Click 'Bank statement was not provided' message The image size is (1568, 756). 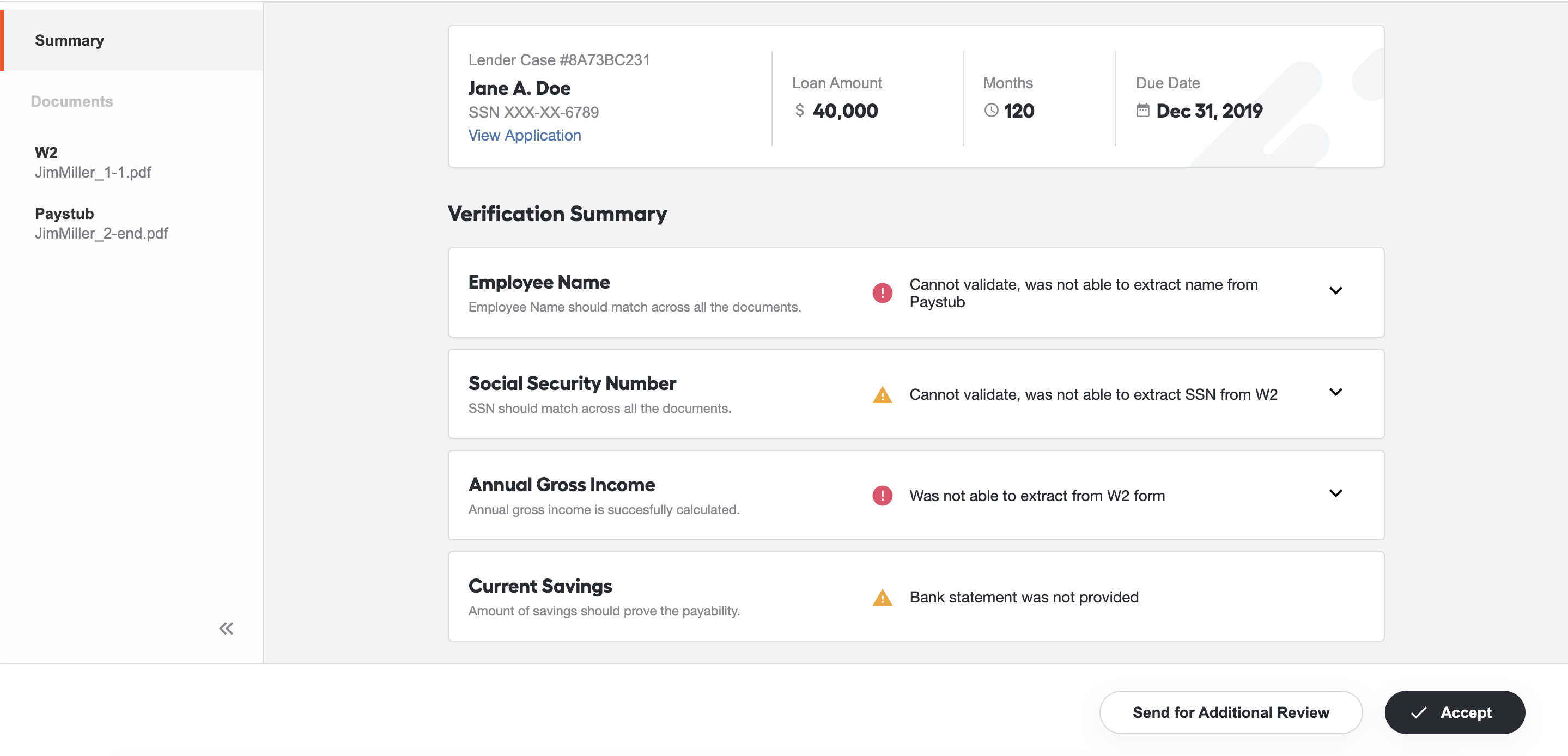point(1024,597)
